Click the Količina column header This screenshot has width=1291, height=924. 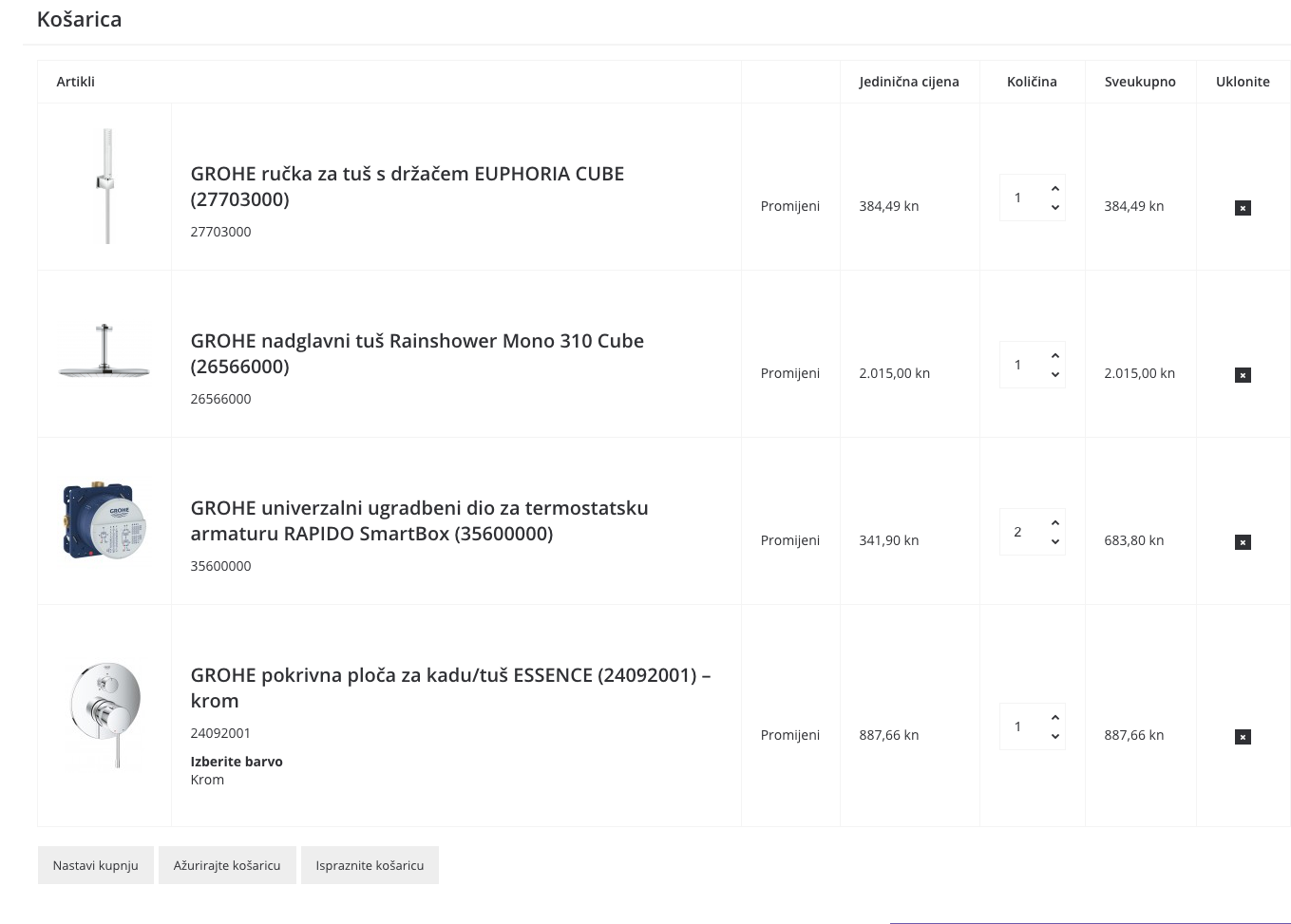[1032, 82]
